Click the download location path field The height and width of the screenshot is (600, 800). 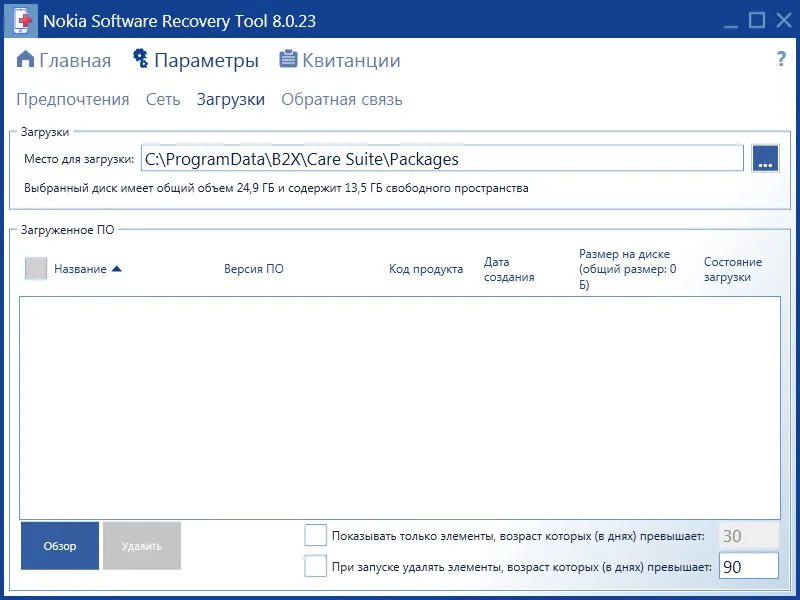442,159
